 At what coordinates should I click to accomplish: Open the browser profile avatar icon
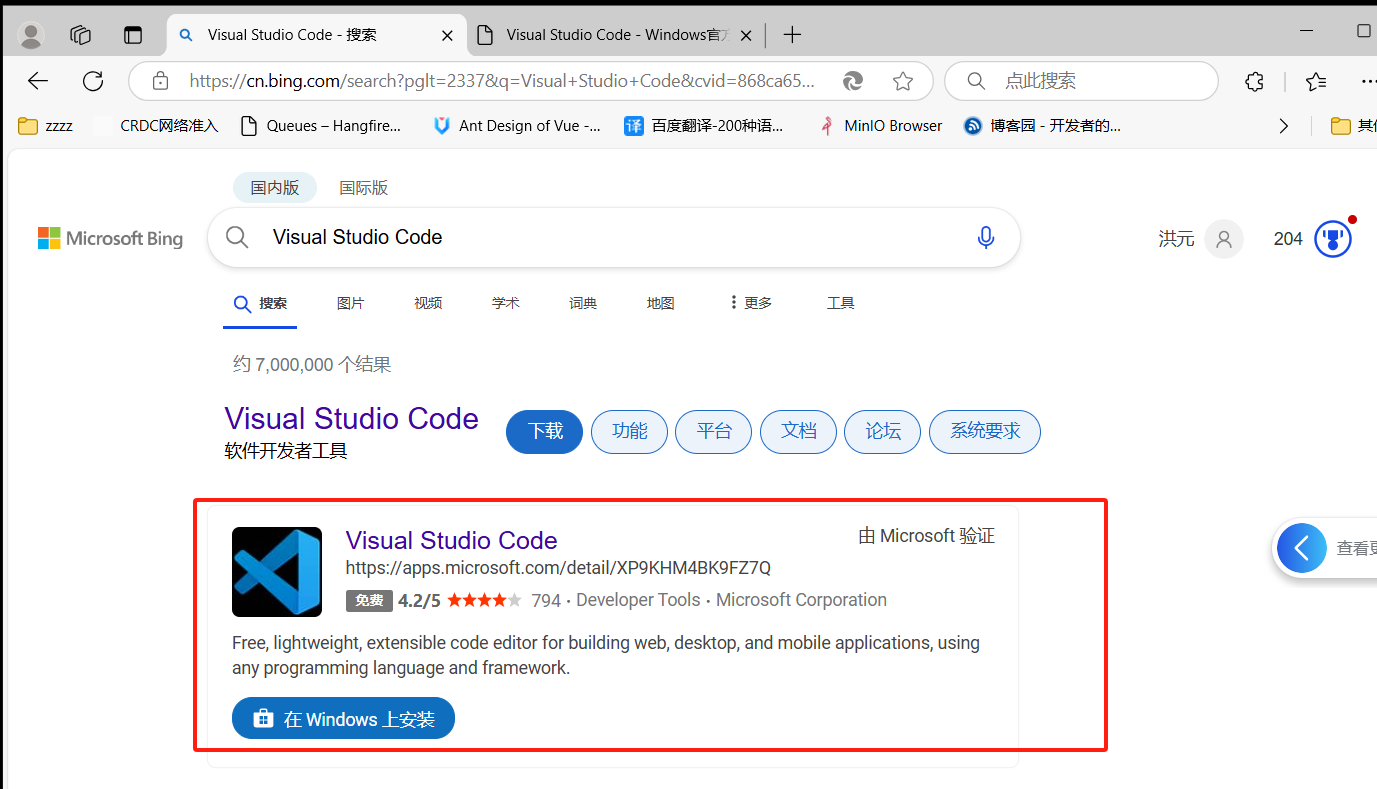pyautogui.click(x=32, y=35)
